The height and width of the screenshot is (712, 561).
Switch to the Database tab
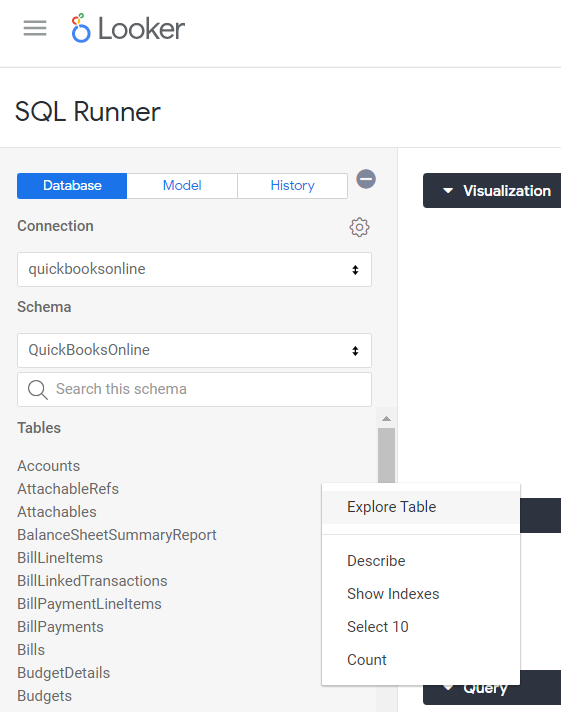click(72, 186)
